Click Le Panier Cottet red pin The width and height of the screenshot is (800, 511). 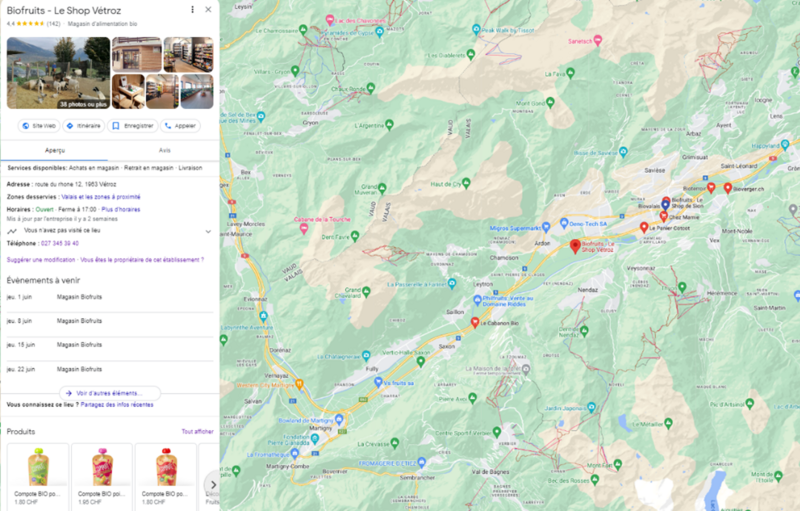coord(644,227)
